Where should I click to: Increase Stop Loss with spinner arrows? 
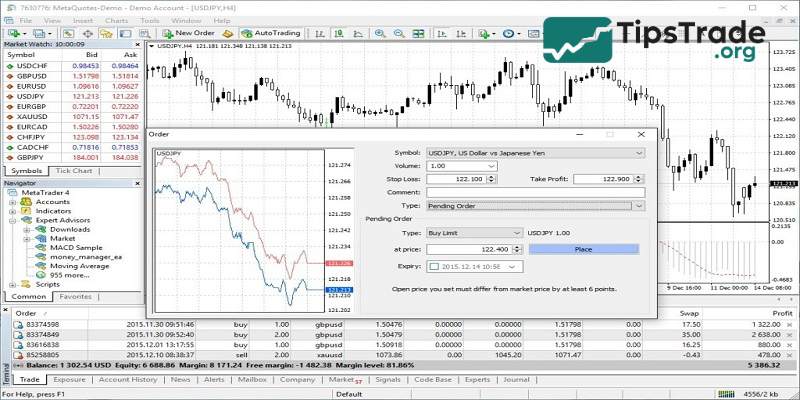490,176
